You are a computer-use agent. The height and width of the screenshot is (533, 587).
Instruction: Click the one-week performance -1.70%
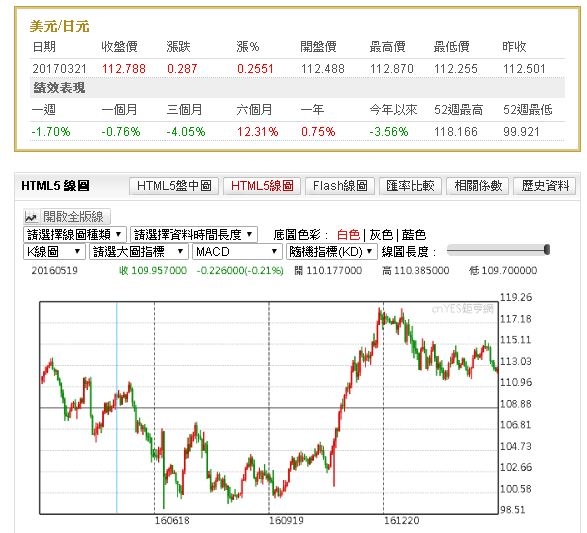pos(51,132)
